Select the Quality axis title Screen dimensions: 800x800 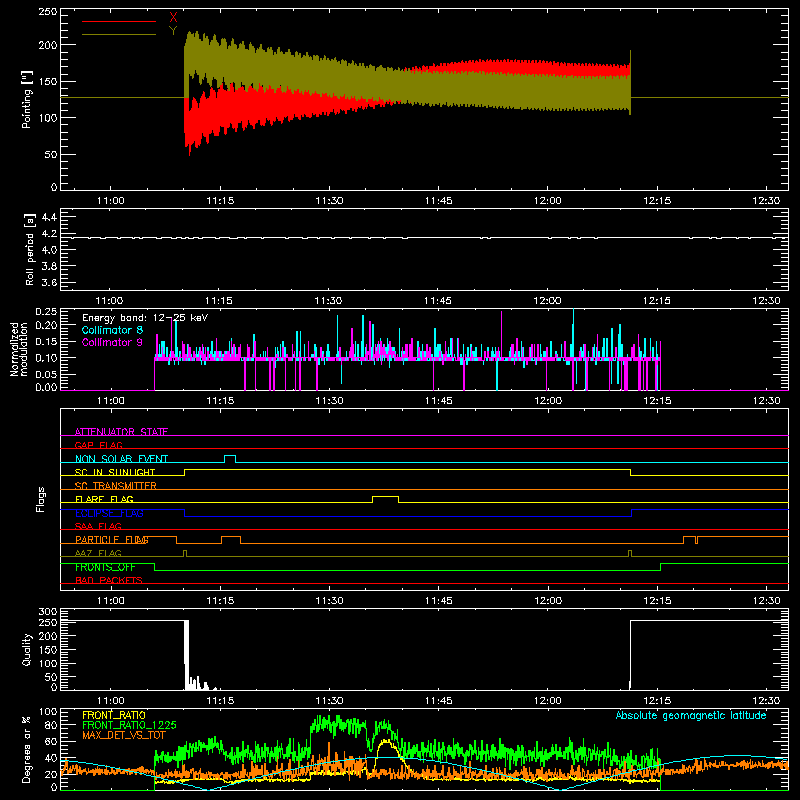[x=27, y=649]
